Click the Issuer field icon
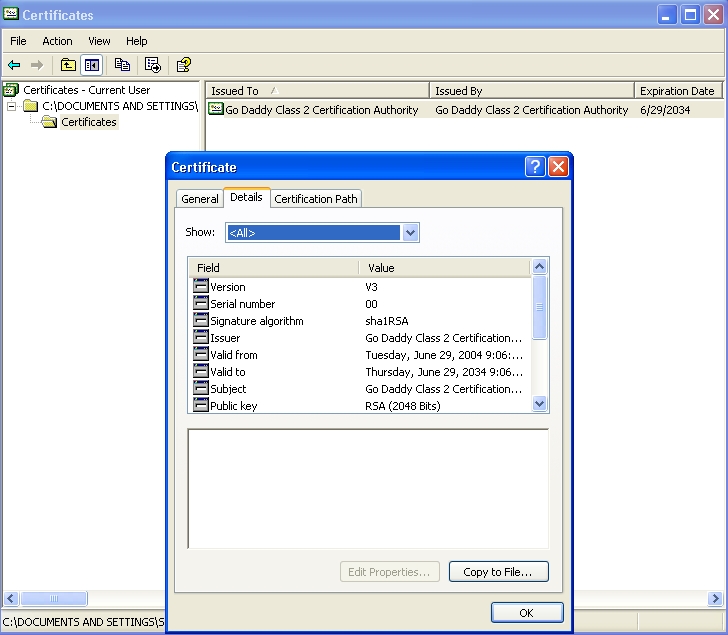 tap(201, 337)
